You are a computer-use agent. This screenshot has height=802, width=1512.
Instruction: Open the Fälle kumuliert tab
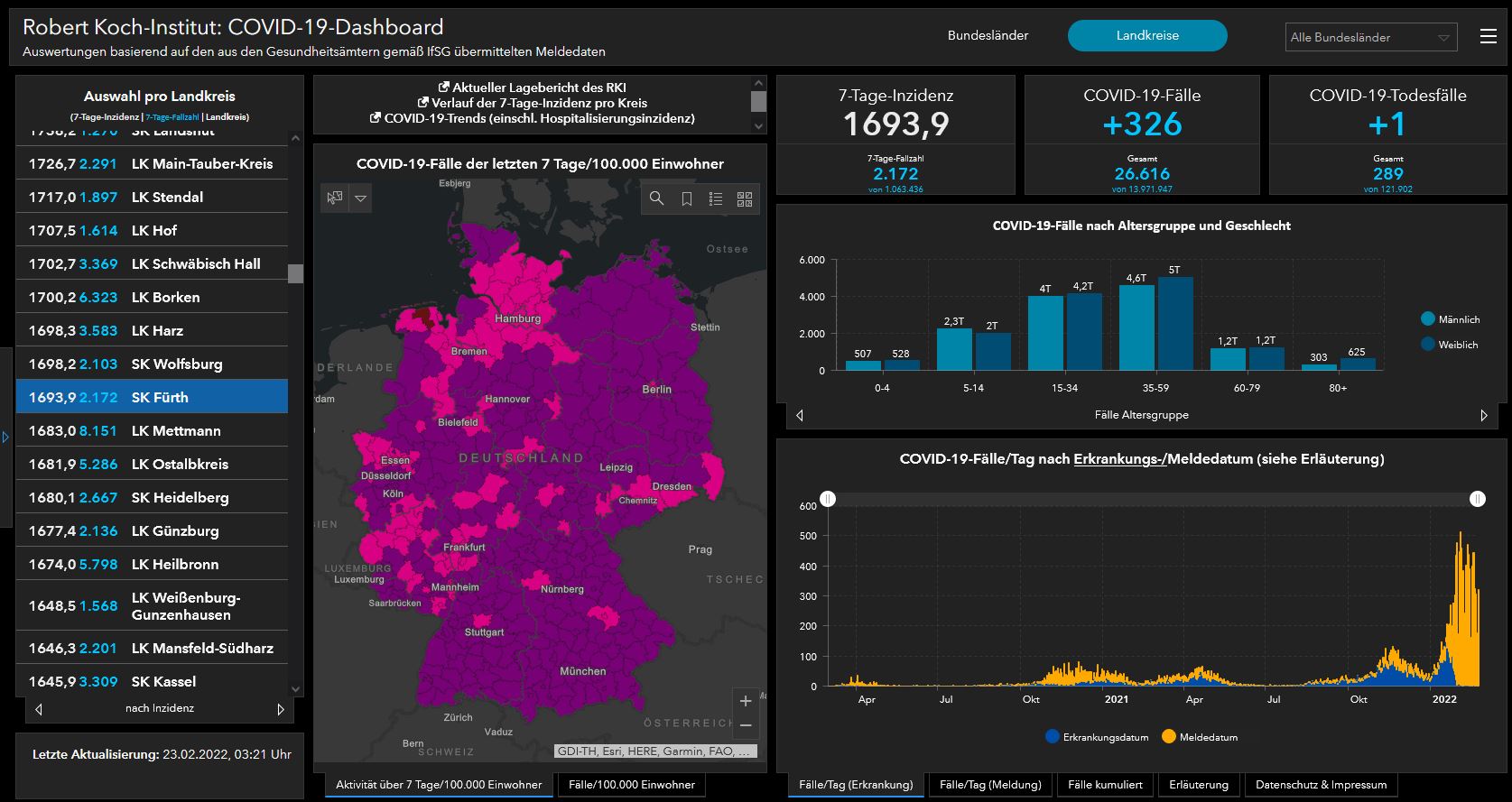tap(1105, 785)
